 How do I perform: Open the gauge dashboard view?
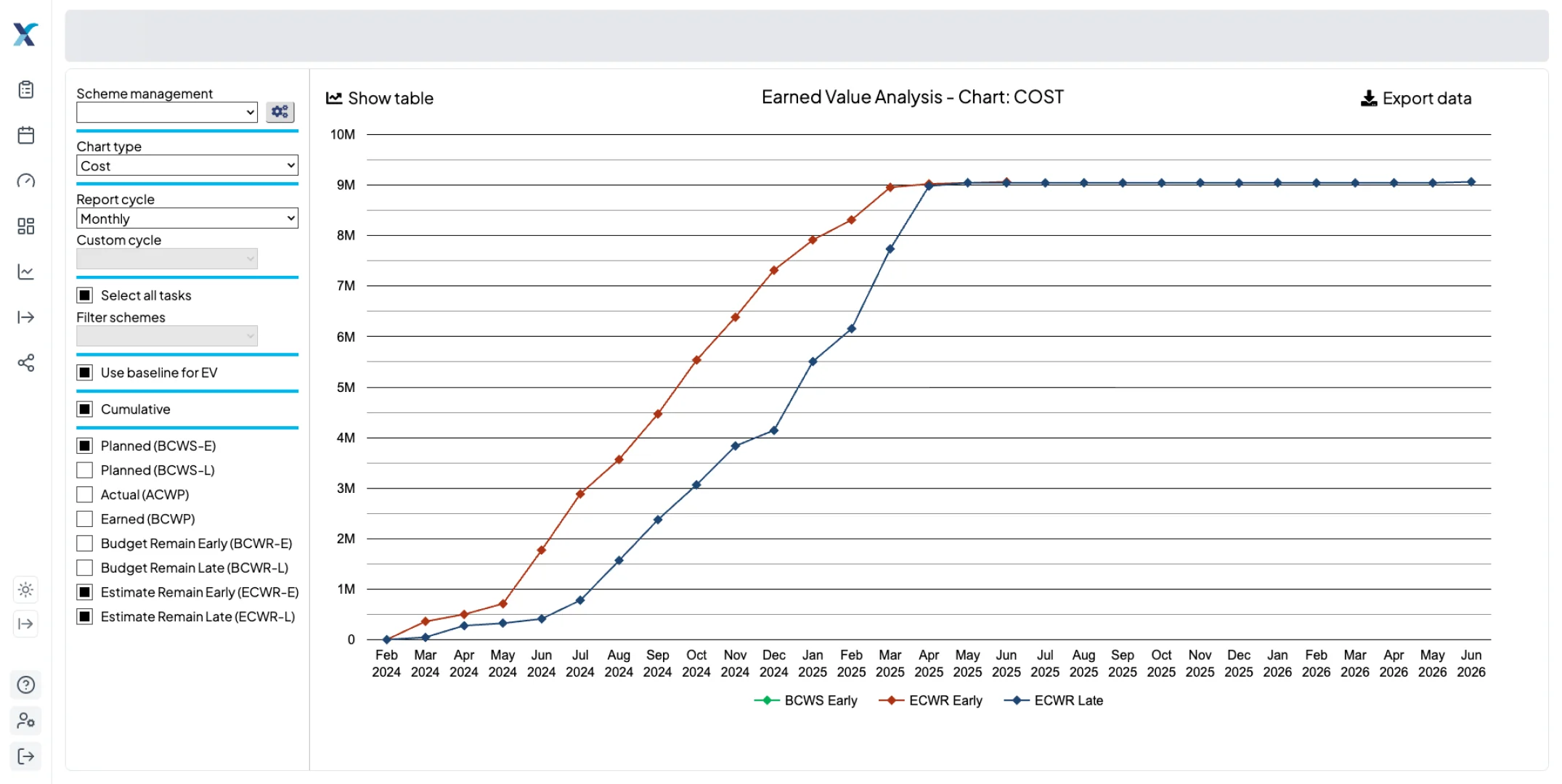tap(26, 181)
